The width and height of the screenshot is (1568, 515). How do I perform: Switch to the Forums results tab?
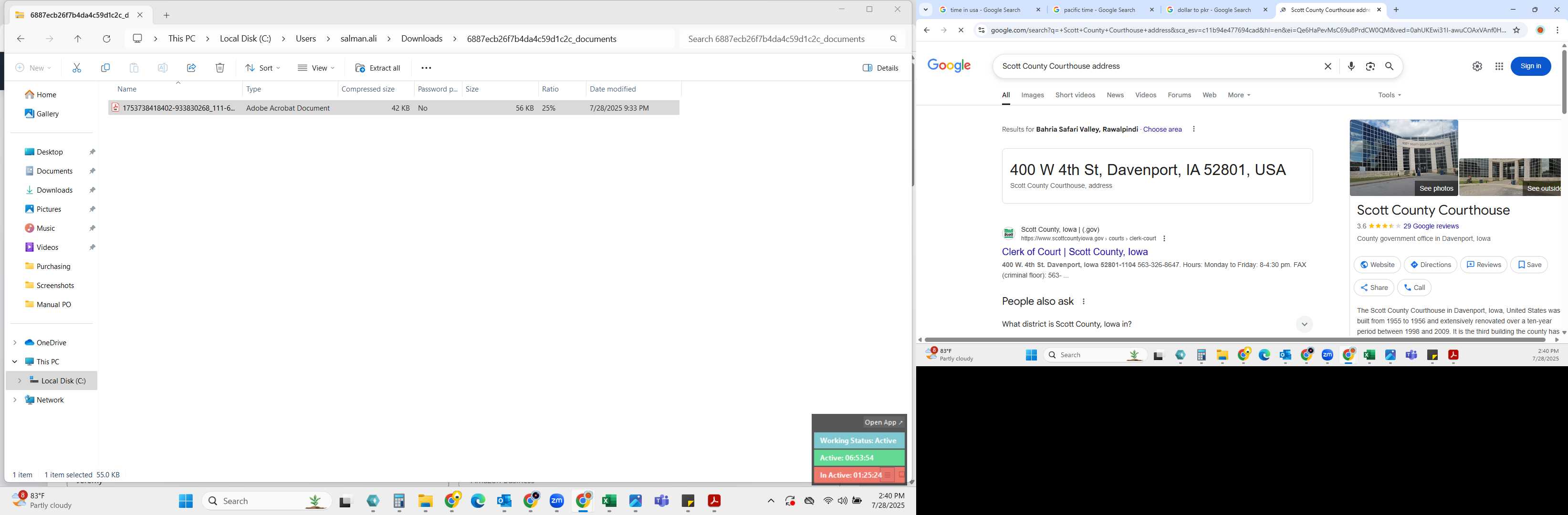click(x=1179, y=95)
